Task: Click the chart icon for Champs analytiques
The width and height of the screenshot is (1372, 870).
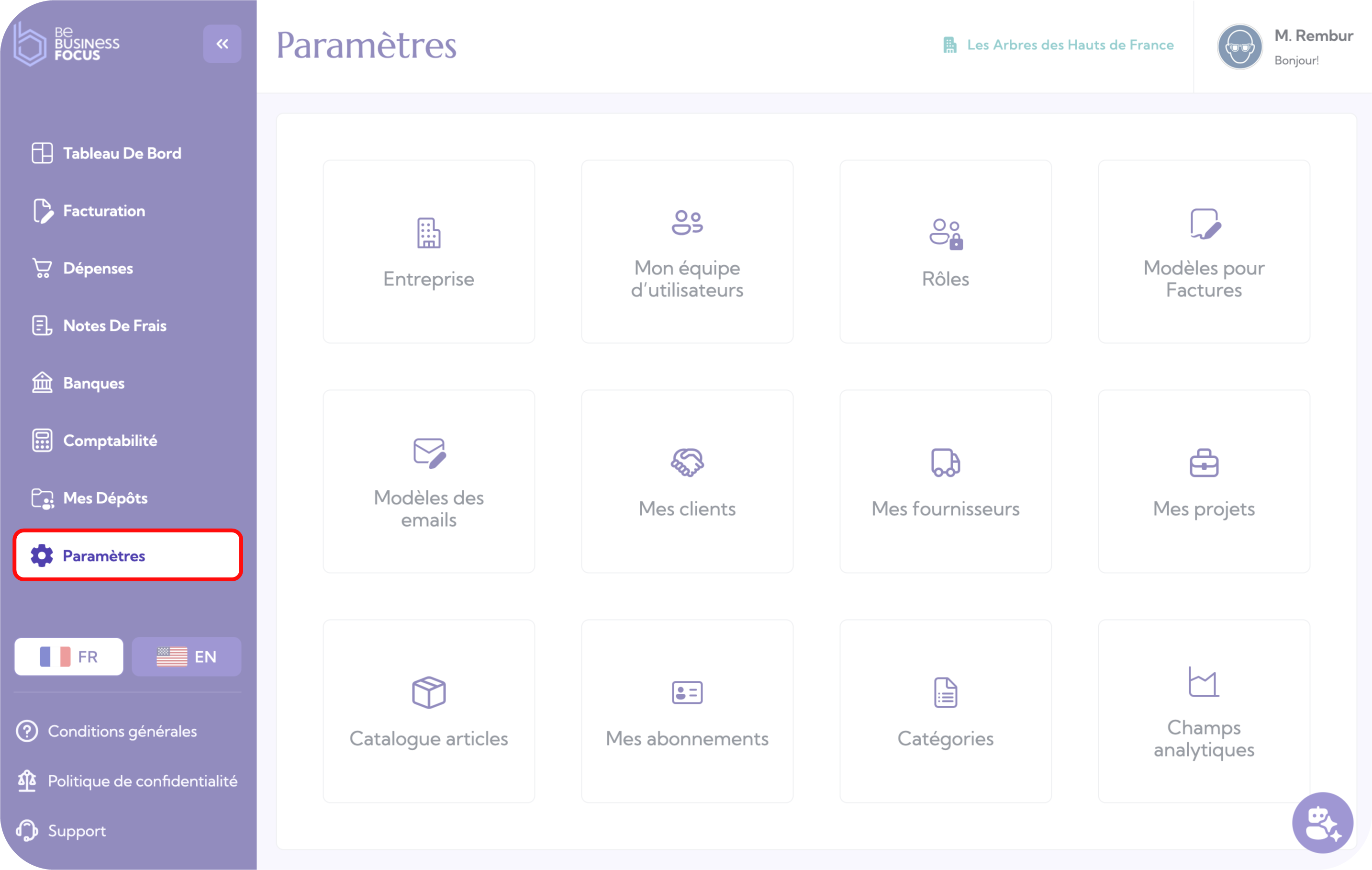Action: (1204, 681)
